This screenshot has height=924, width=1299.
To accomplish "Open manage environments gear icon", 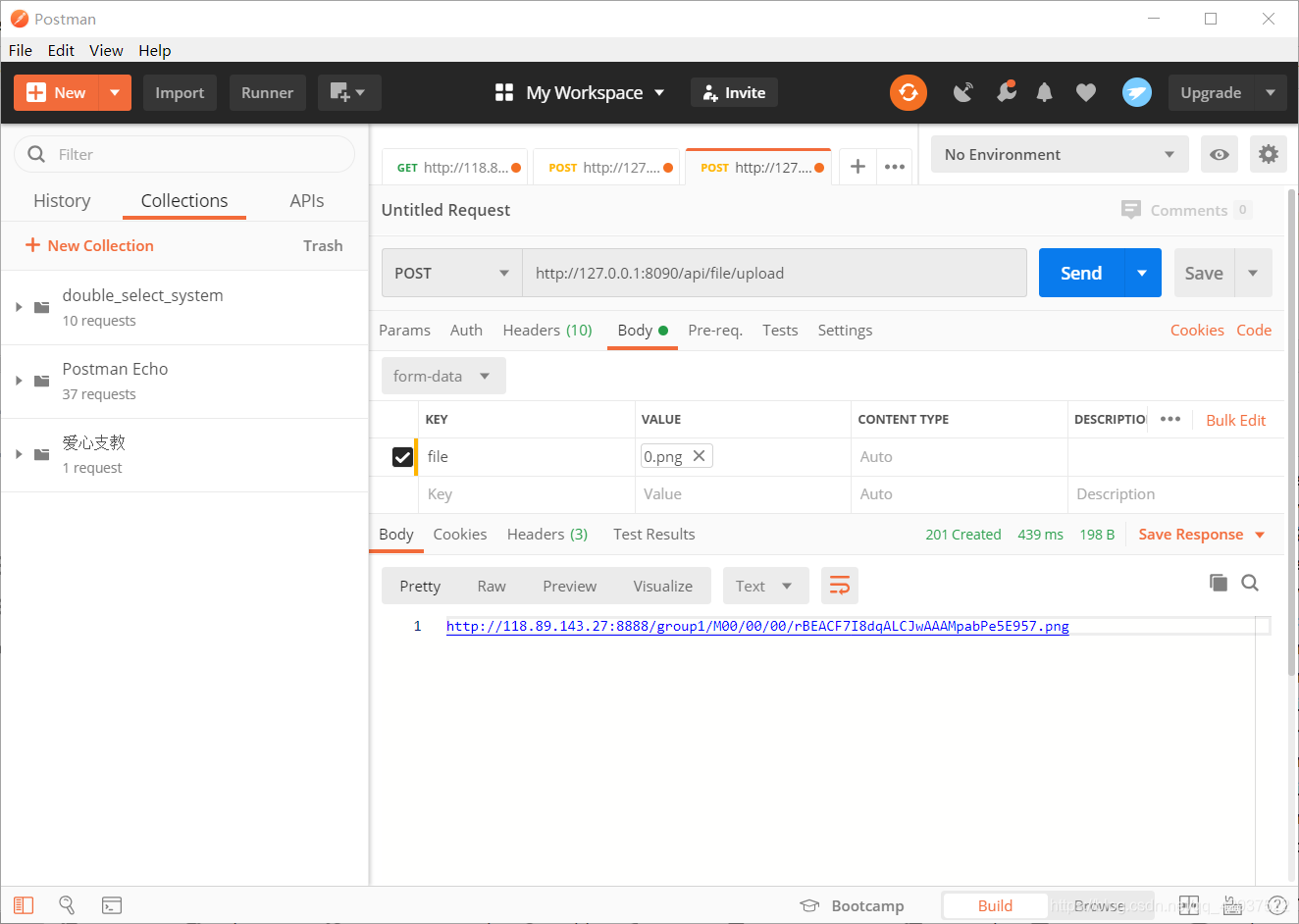I will 1269,154.
